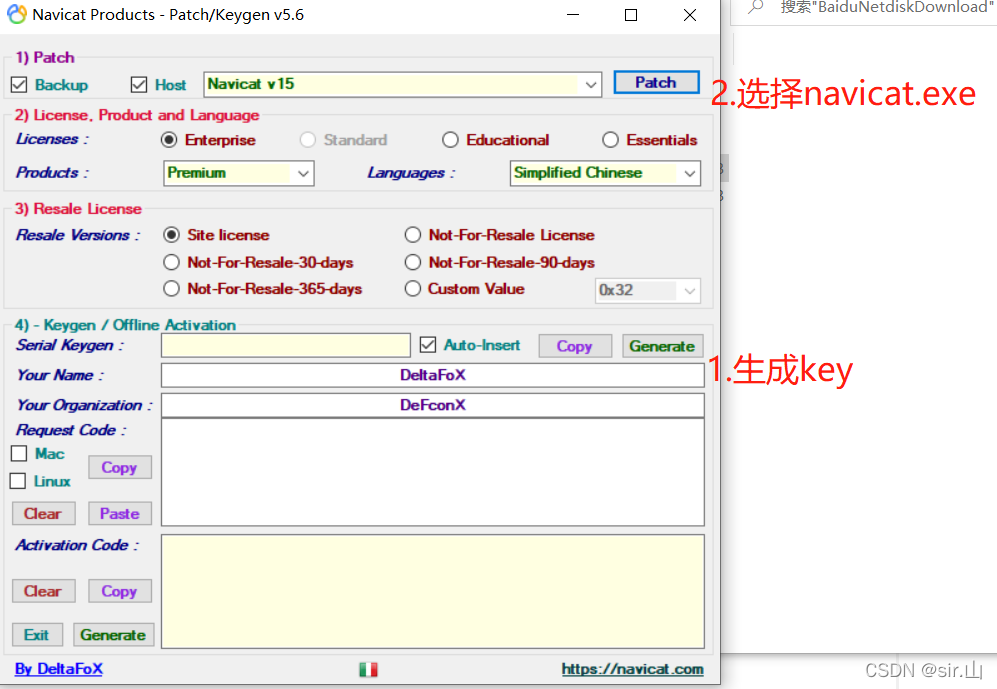Clear the Request Code field
This screenshot has width=997, height=689.
pyautogui.click(x=43, y=514)
